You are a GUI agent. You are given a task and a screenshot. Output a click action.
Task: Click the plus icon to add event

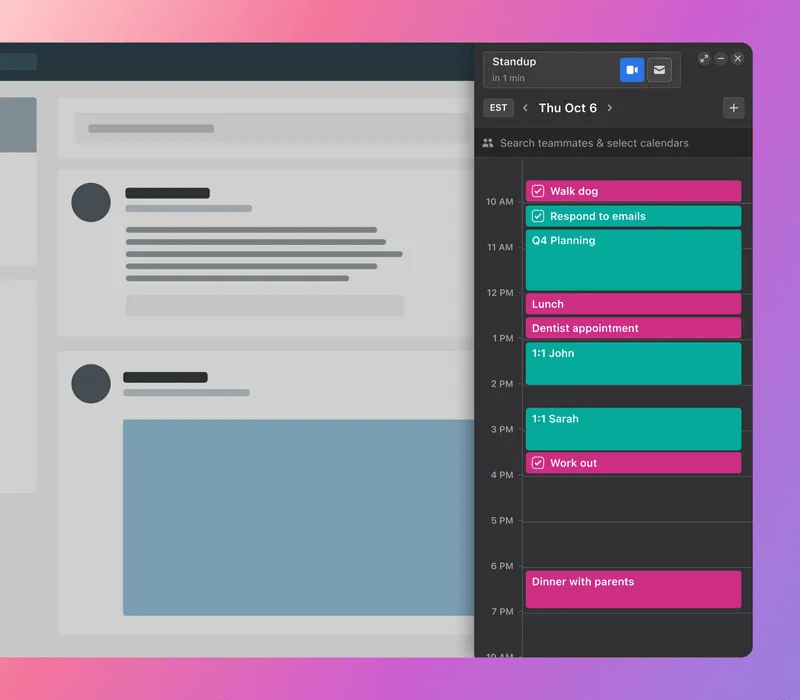click(733, 108)
